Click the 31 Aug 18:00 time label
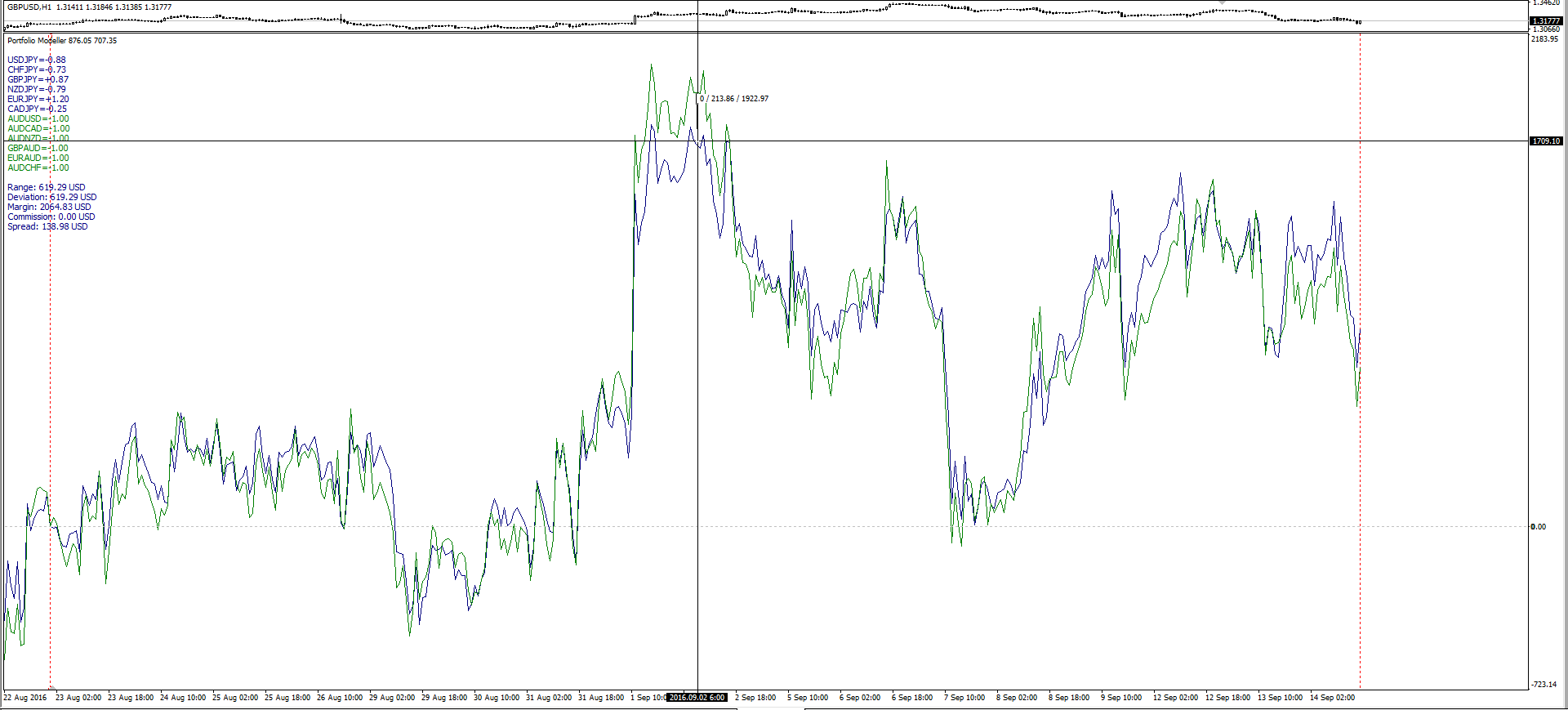 tap(601, 698)
